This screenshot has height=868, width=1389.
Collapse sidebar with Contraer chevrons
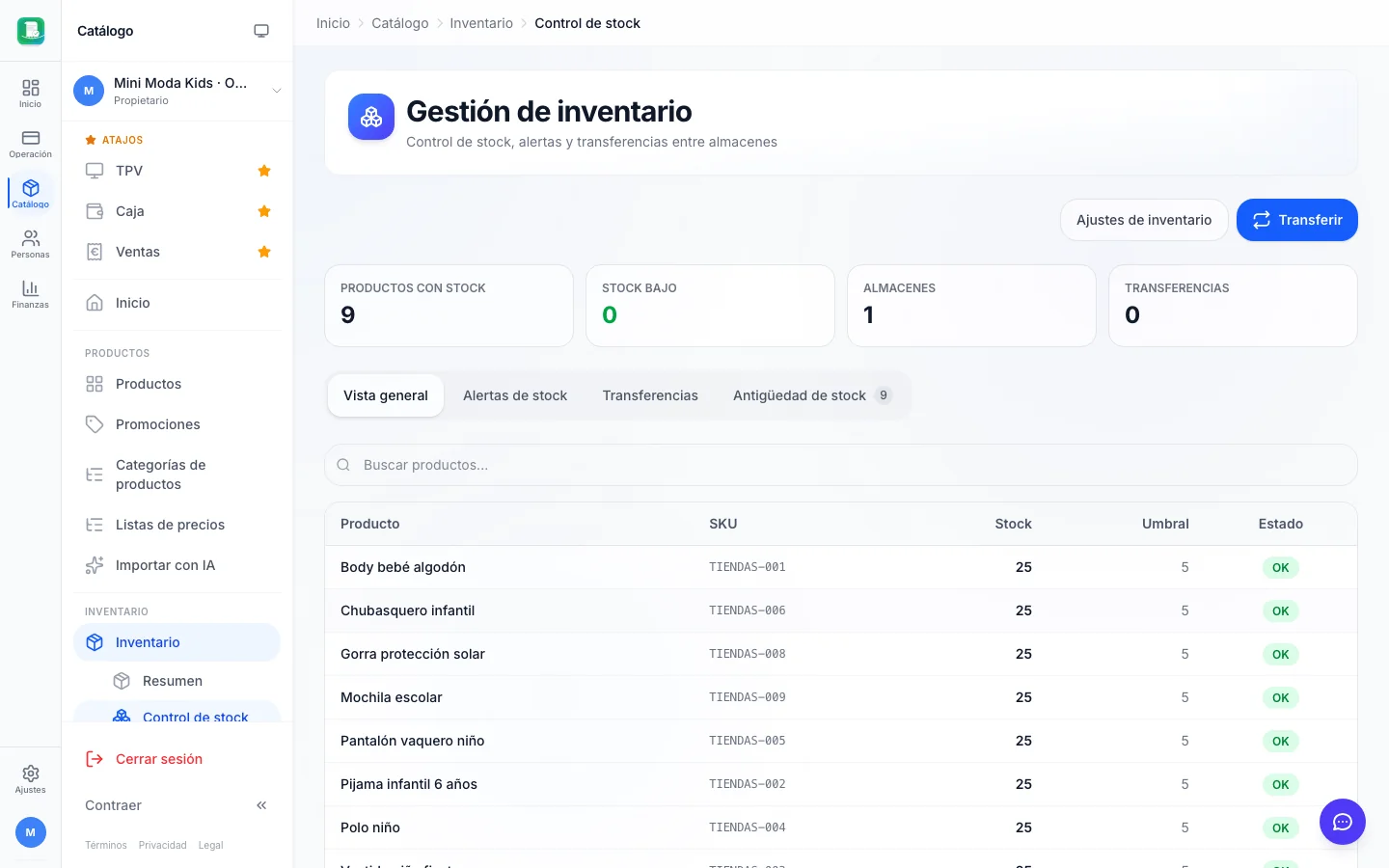[261, 805]
